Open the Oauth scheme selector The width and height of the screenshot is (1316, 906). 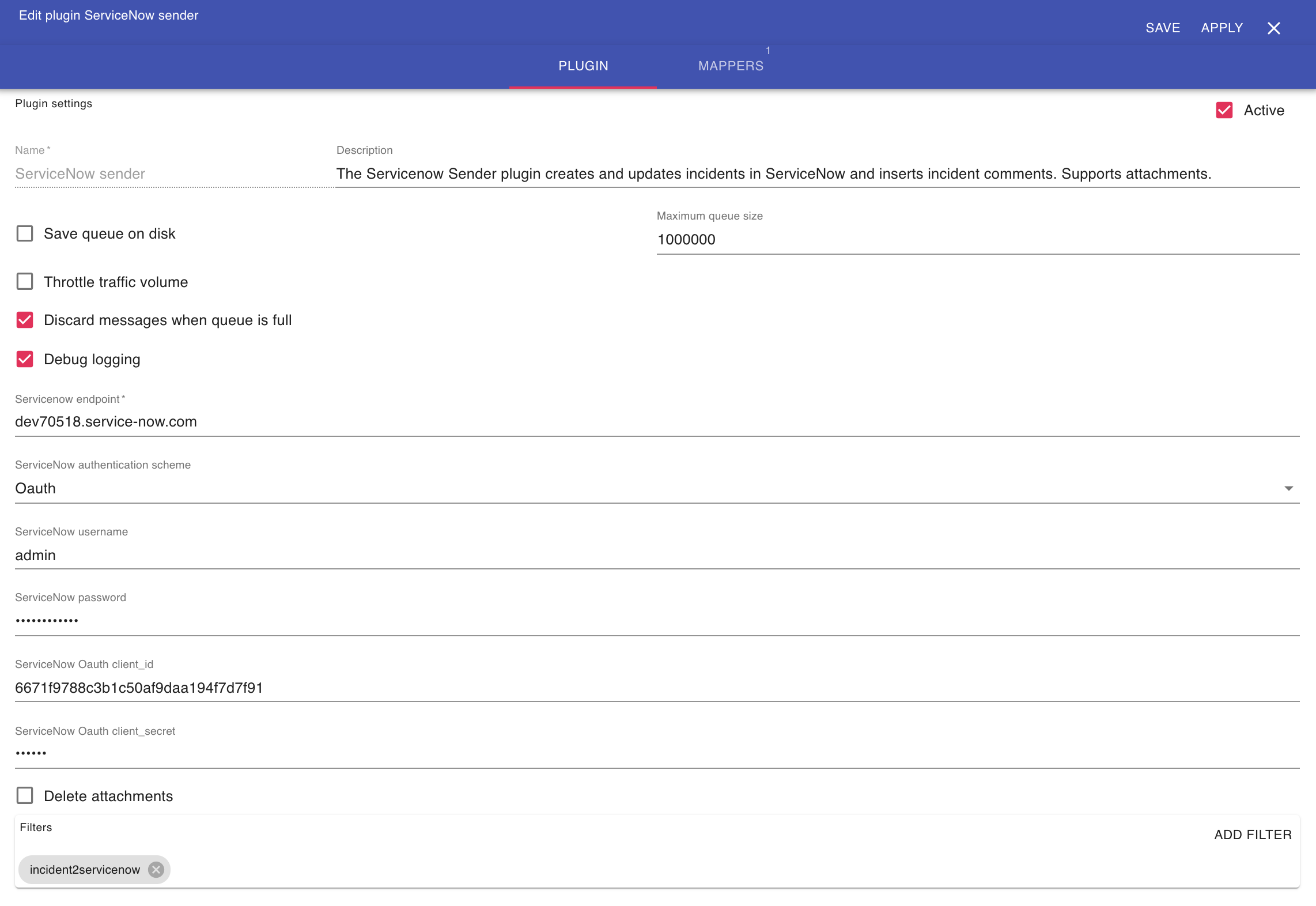click(634, 488)
